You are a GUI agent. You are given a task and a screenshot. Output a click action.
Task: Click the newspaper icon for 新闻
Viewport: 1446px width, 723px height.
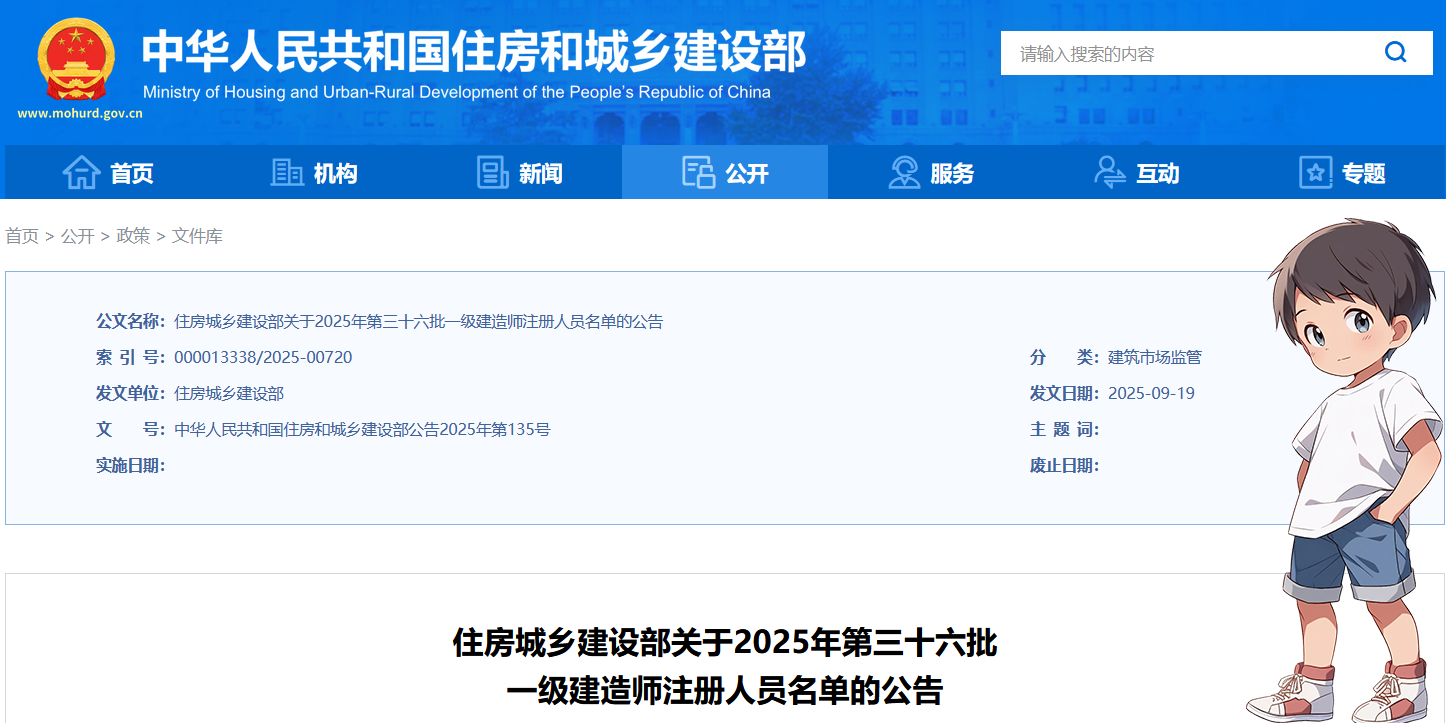coord(492,173)
